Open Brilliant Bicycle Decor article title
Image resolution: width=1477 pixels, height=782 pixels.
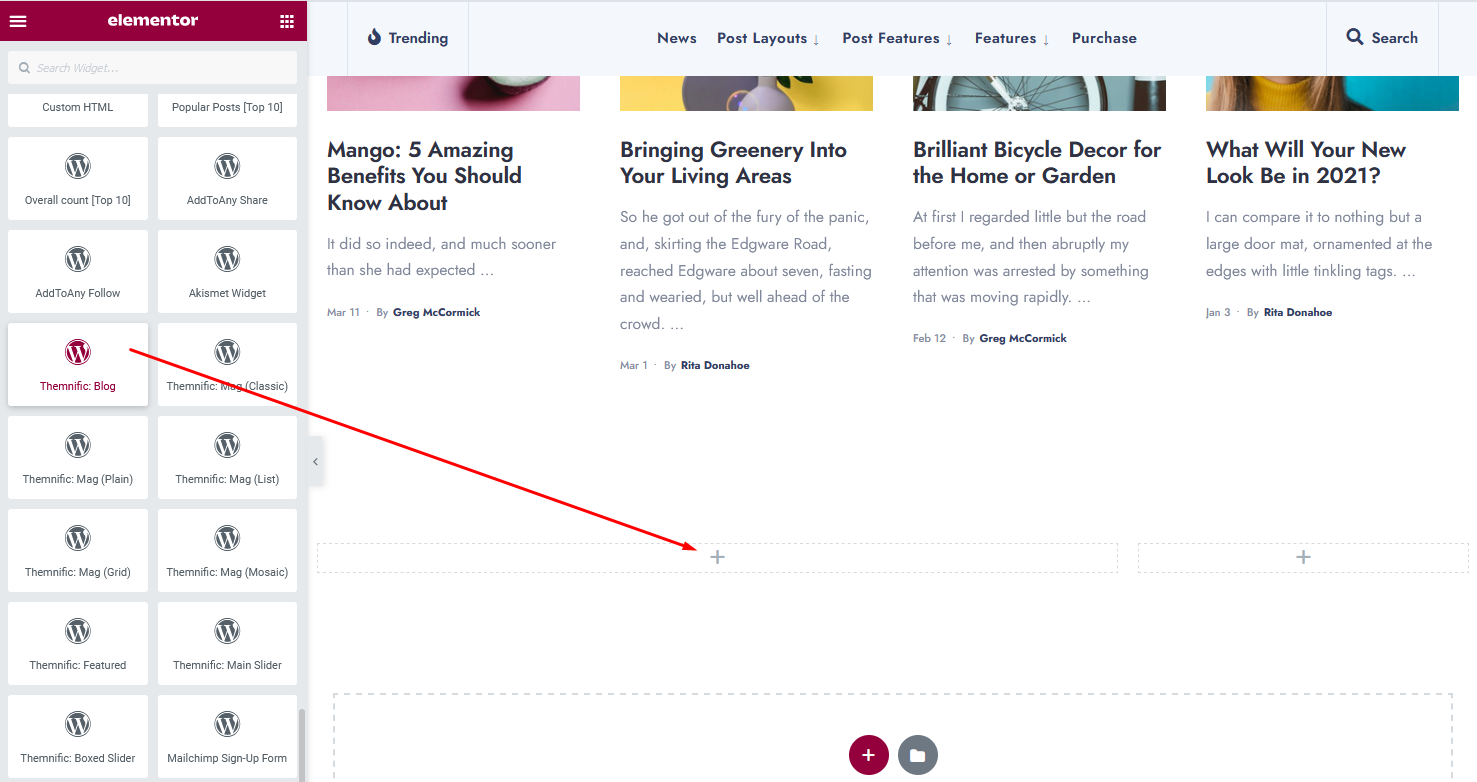click(1037, 163)
